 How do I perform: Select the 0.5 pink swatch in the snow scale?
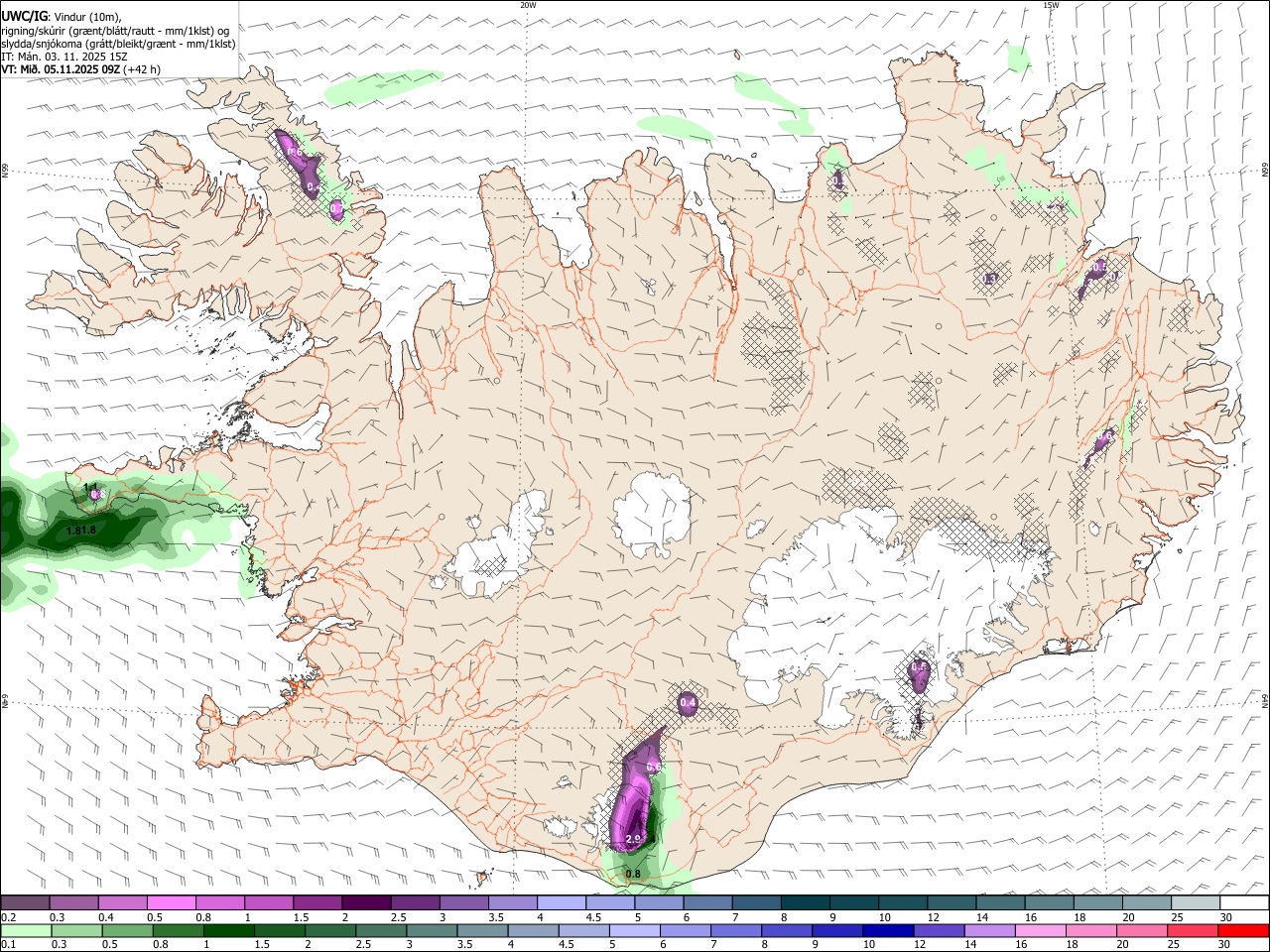tap(171, 903)
